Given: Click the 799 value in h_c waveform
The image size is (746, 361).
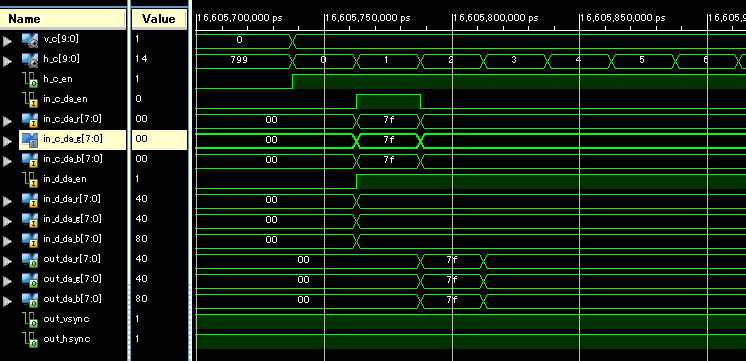Looking at the screenshot, I should 239,60.
